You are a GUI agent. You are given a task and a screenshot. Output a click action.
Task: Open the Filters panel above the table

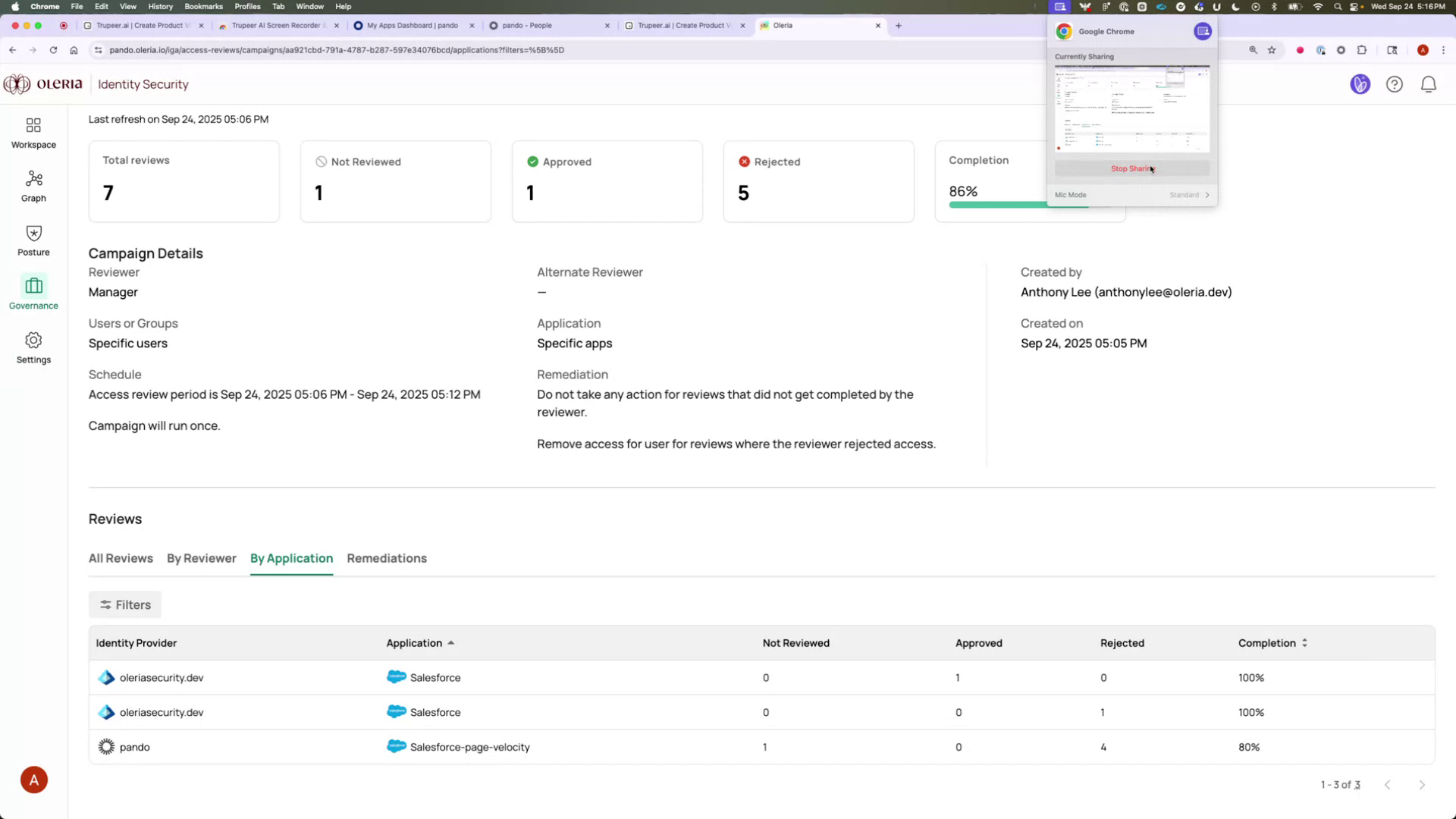tap(124, 604)
